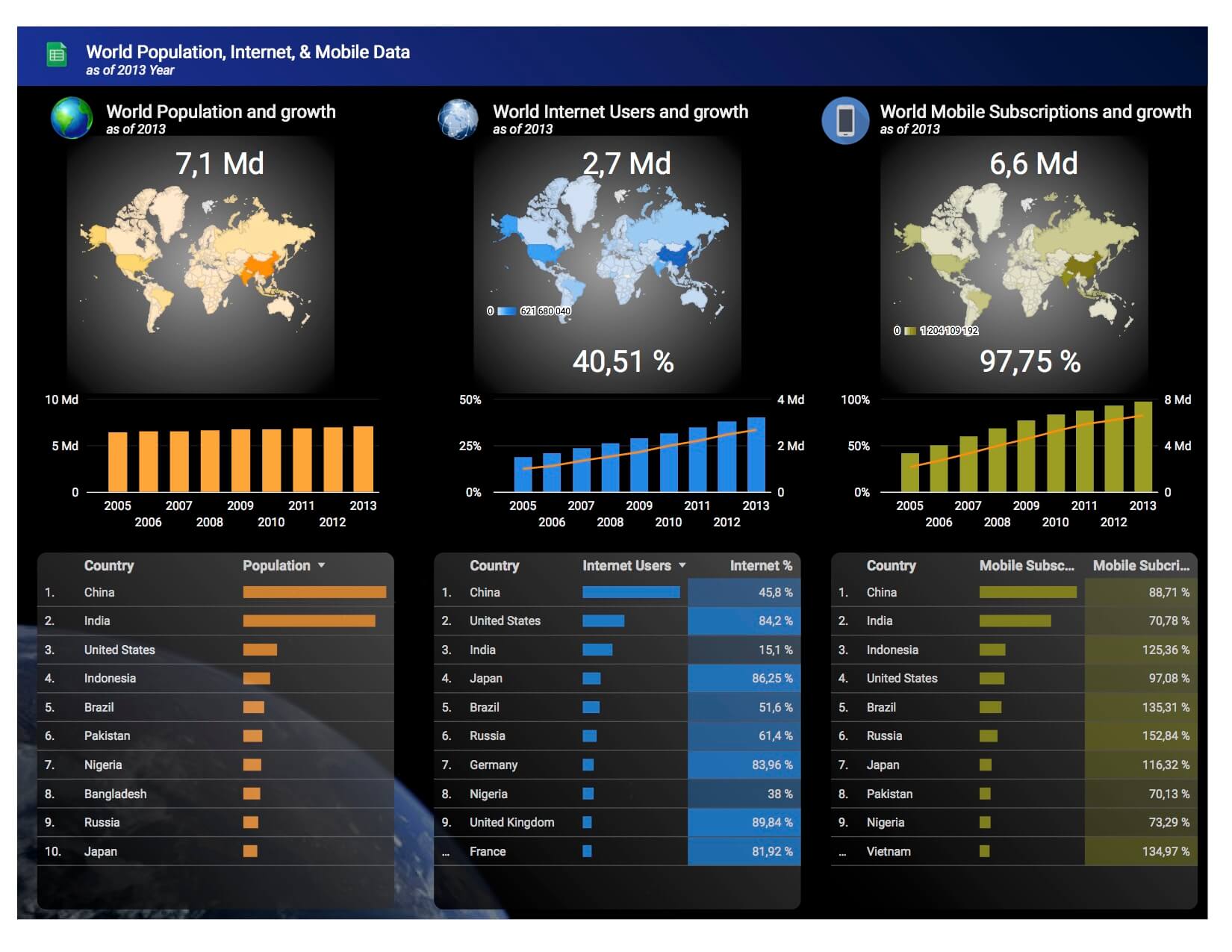1232x952 pixels.
Task: Click the 2013 orange bar in population chart
Action: click(363, 459)
